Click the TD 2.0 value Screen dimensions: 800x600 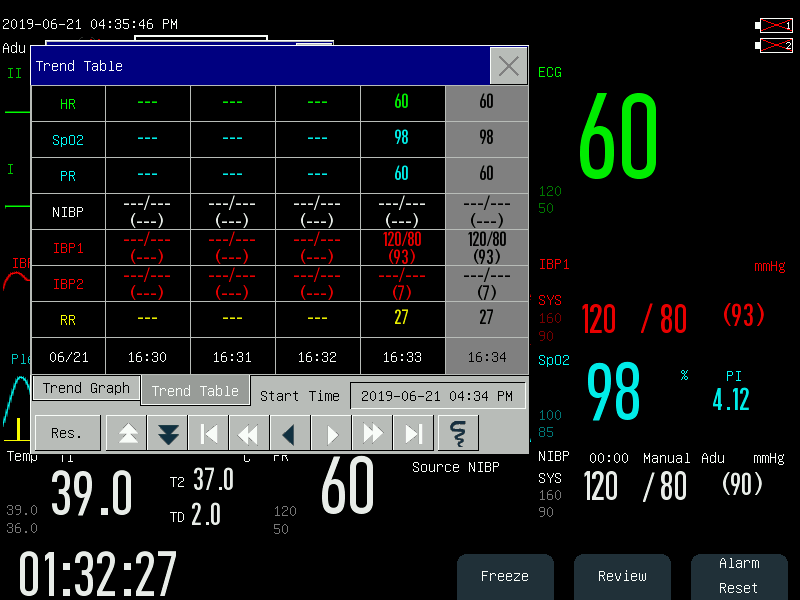tap(206, 515)
